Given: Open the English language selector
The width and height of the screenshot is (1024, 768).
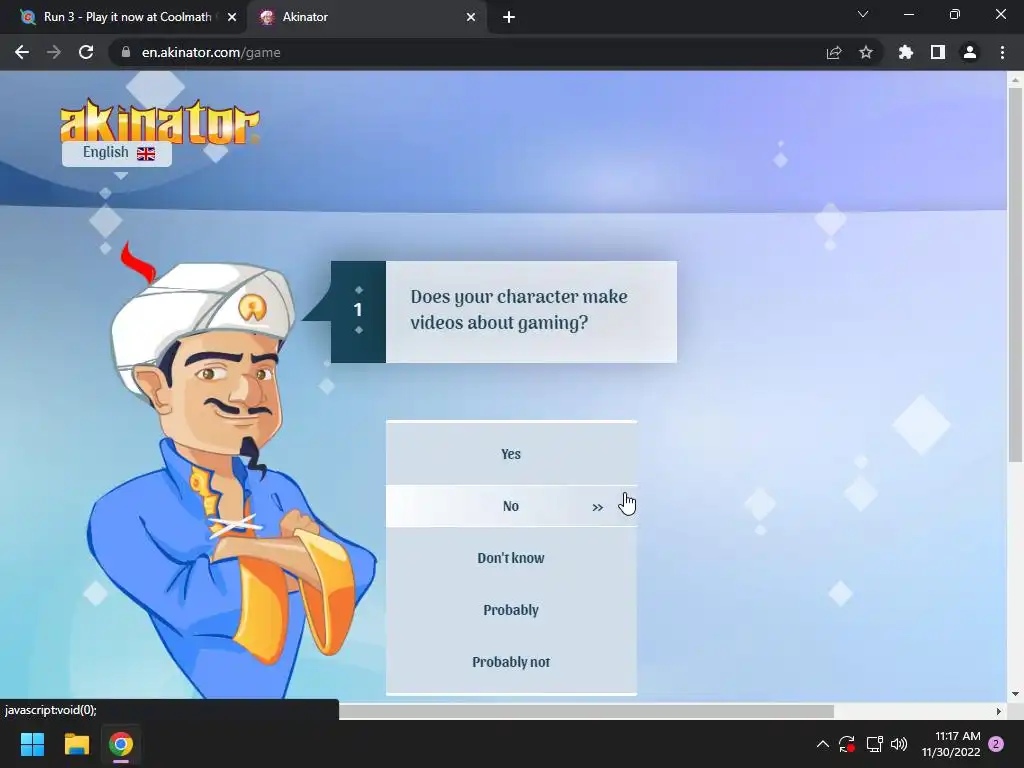Looking at the screenshot, I should coord(117,153).
